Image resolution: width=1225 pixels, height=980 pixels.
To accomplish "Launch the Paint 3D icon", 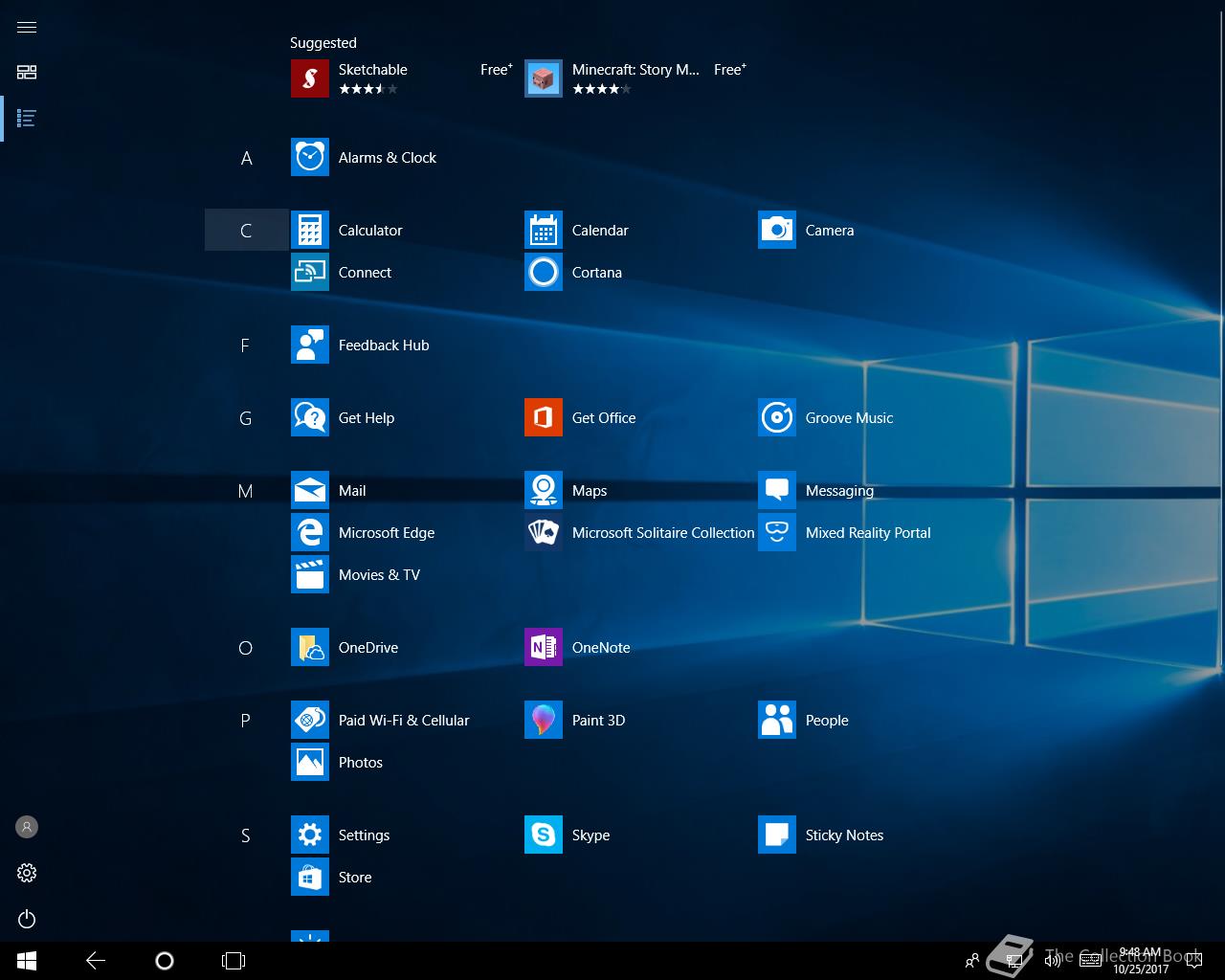I will coord(544,720).
